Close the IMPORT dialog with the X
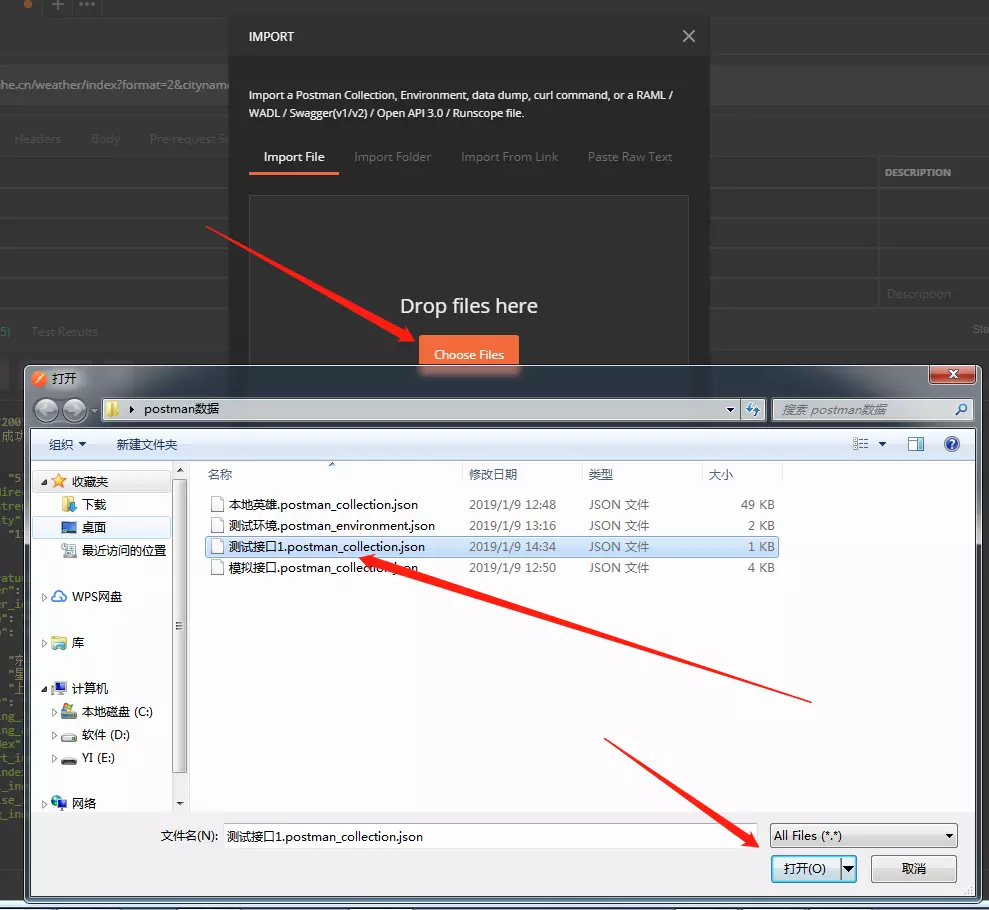This screenshot has width=989, height=910. (x=689, y=37)
